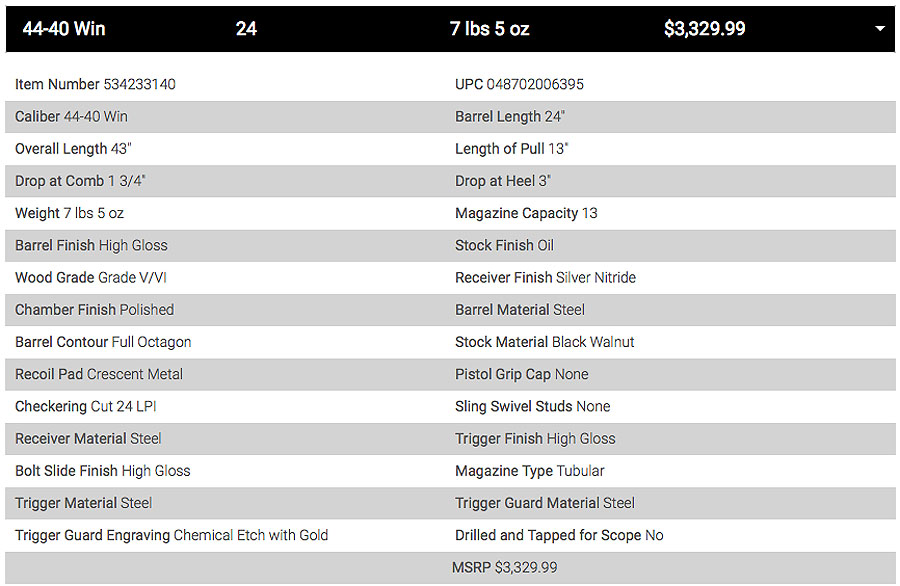
Task: Select the UPC 048702006395 entry
Action: [x=519, y=85]
